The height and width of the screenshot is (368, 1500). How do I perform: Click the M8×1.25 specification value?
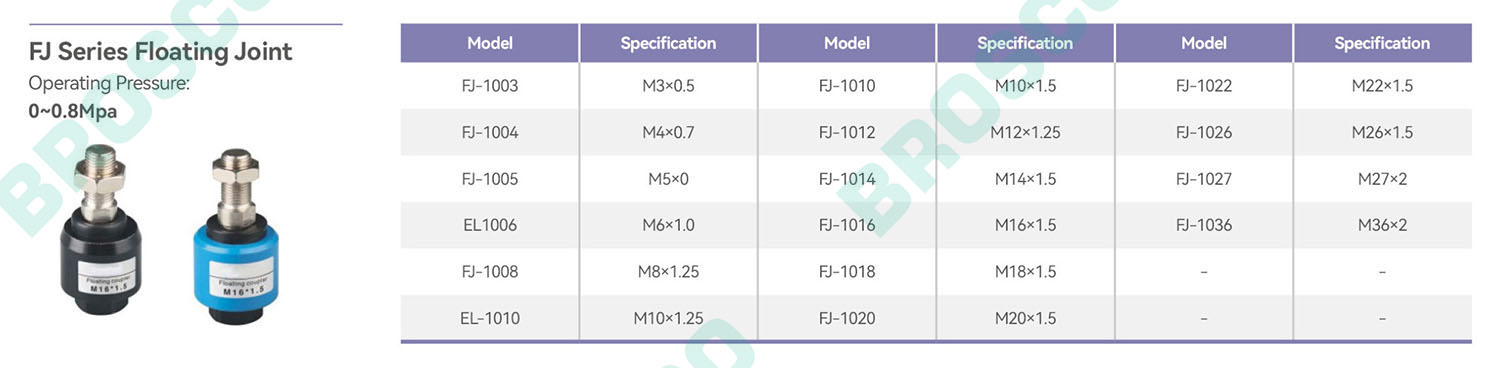point(668,271)
